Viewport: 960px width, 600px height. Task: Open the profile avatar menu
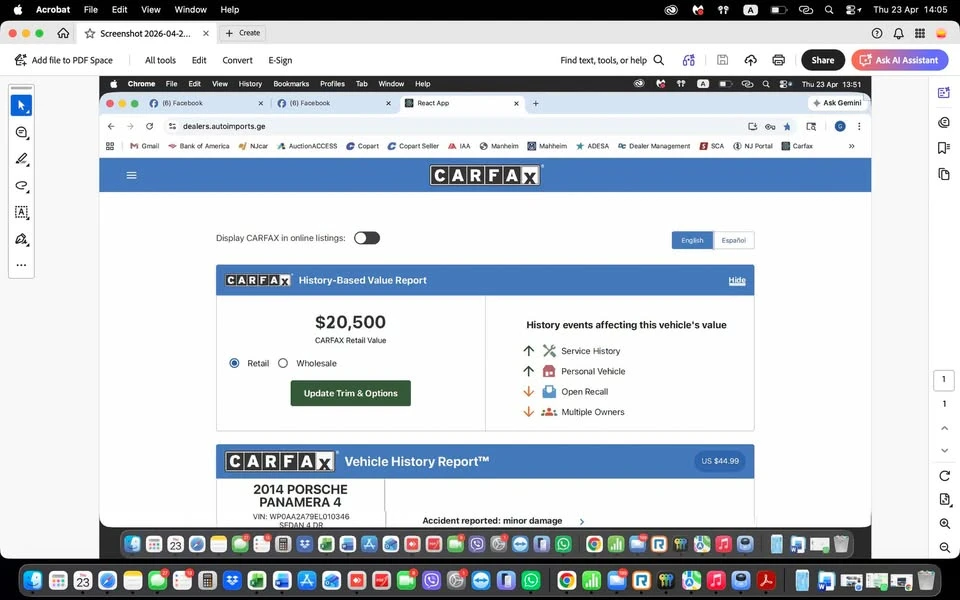(941, 34)
